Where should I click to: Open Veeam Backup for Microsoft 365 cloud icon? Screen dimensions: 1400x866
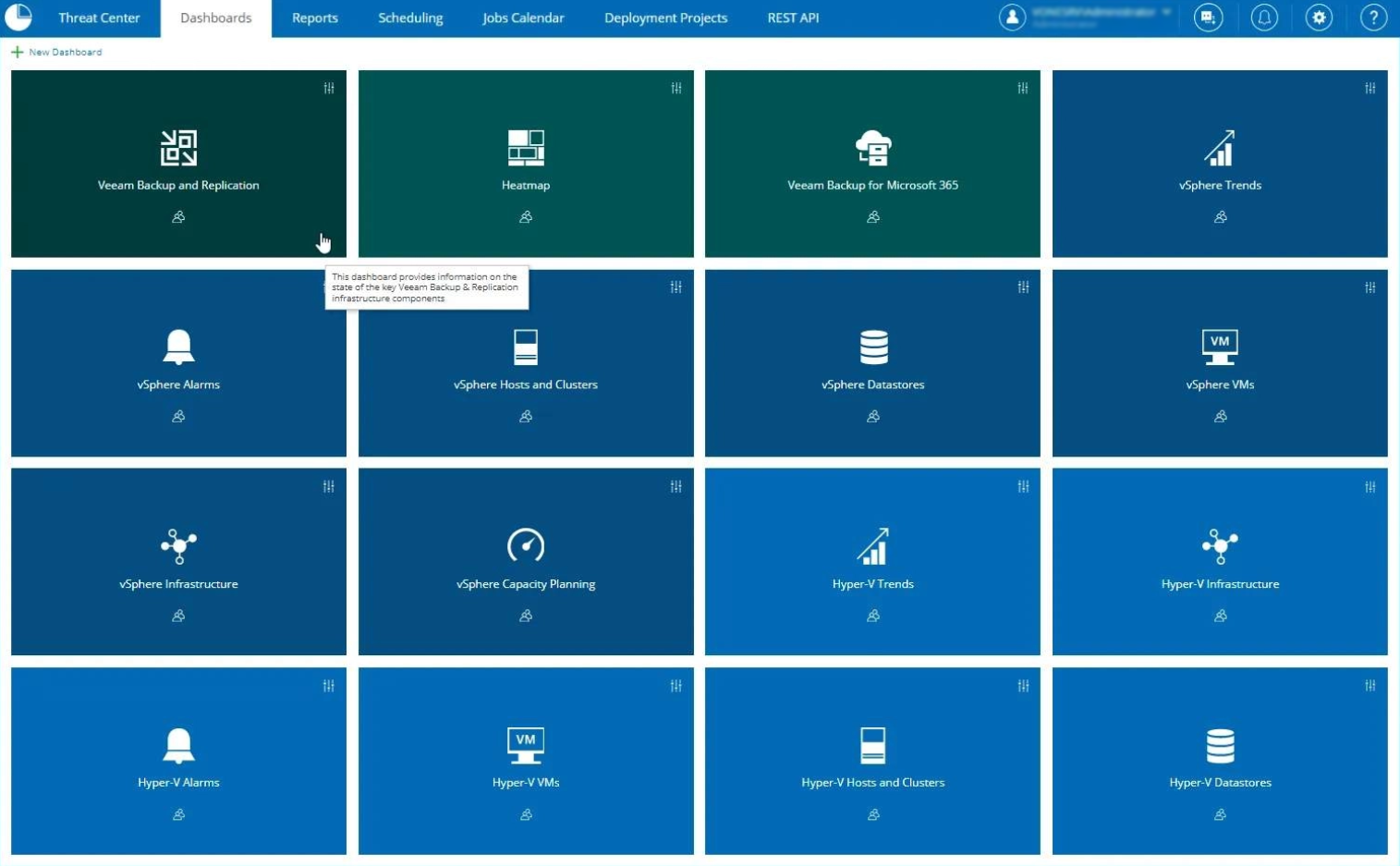point(872,148)
